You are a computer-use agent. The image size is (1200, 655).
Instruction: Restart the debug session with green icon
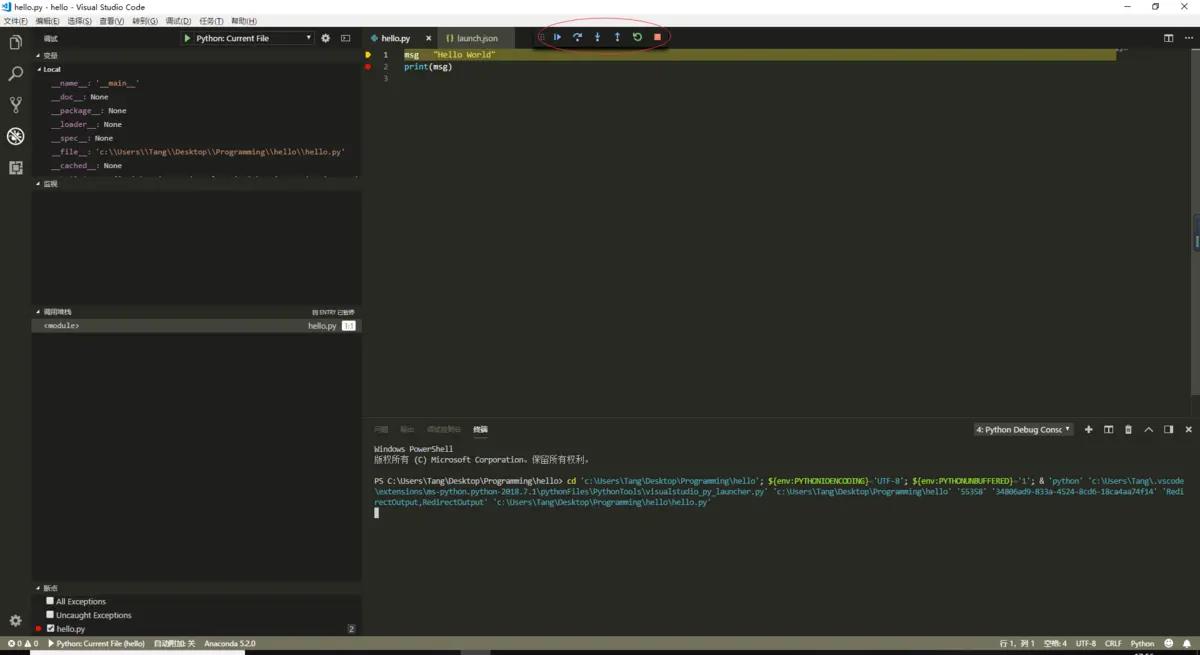[x=637, y=37]
